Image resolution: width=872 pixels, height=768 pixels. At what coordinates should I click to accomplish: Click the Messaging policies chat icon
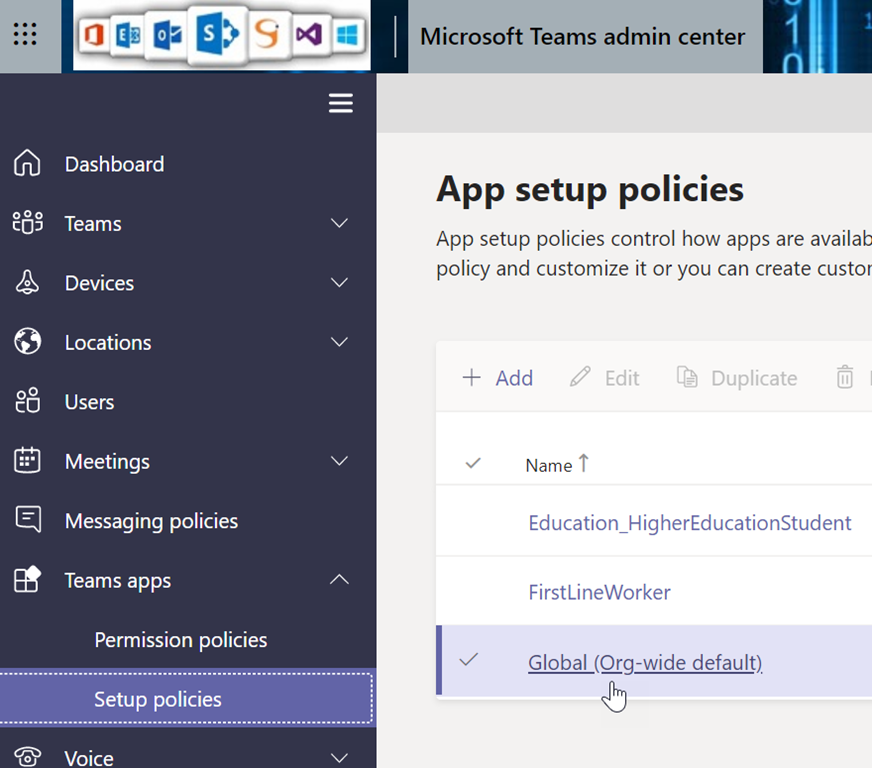click(x=28, y=520)
